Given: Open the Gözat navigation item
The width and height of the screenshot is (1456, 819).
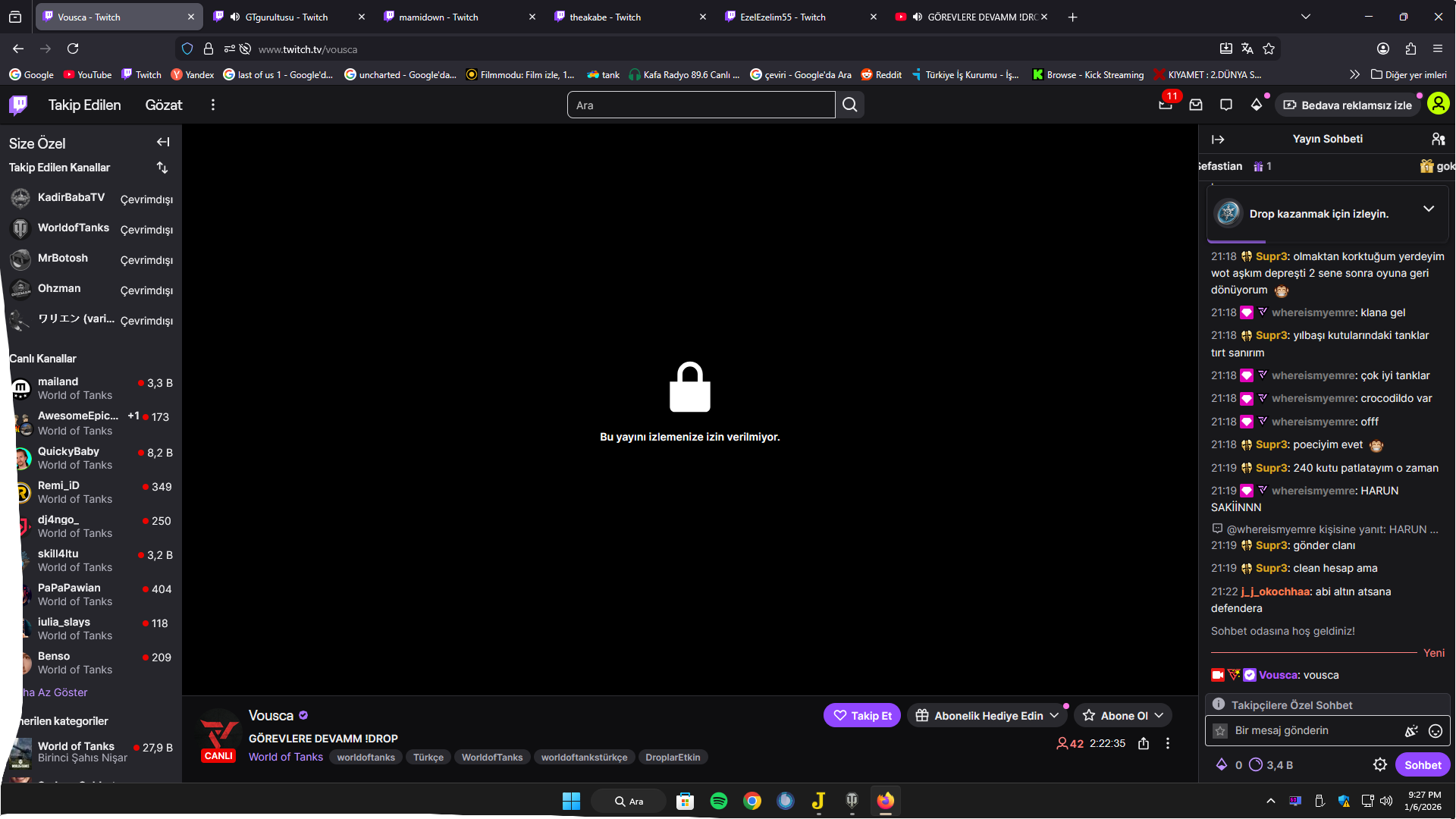Looking at the screenshot, I should (164, 105).
